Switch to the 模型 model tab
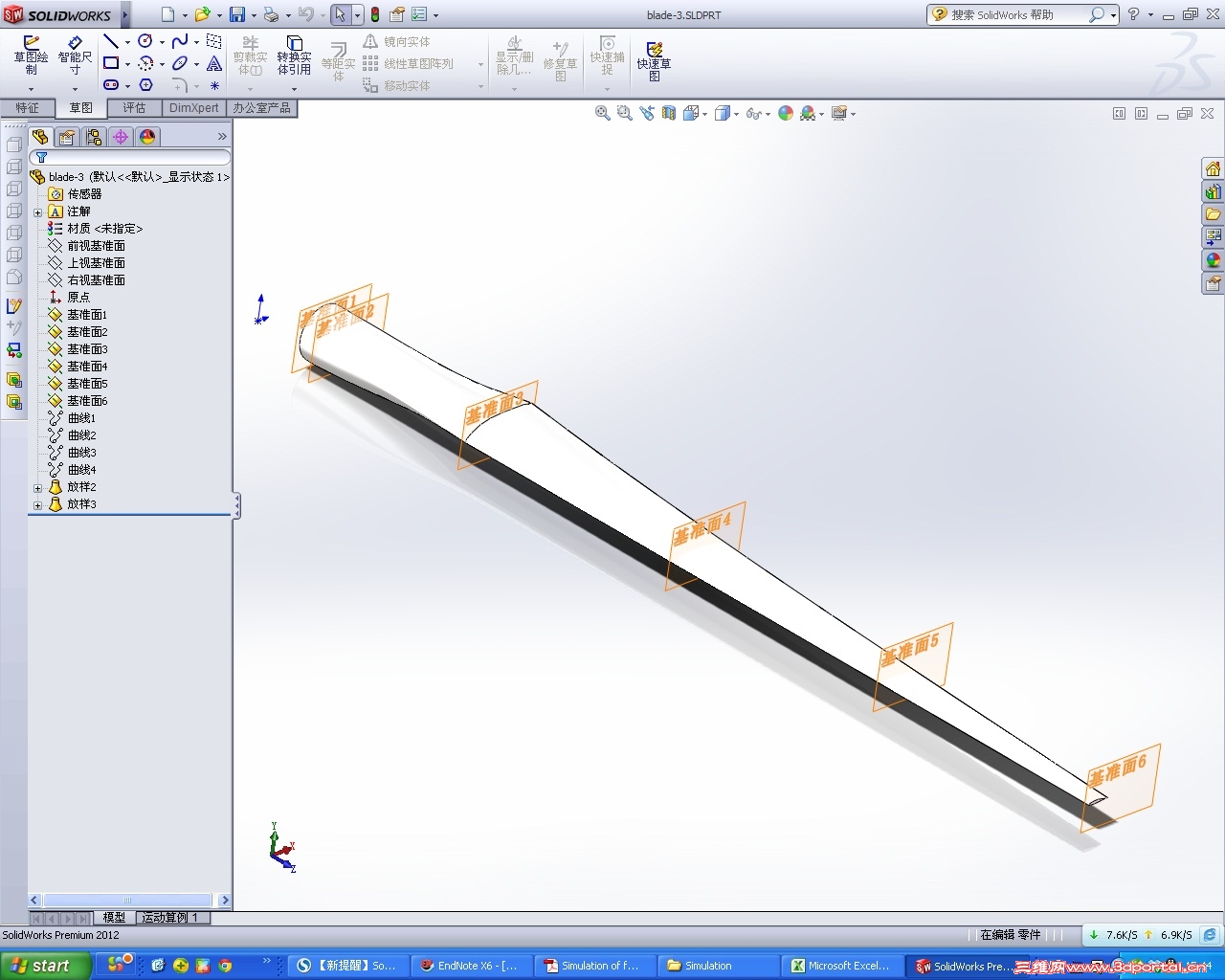1225x980 pixels. tap(114, 918)
